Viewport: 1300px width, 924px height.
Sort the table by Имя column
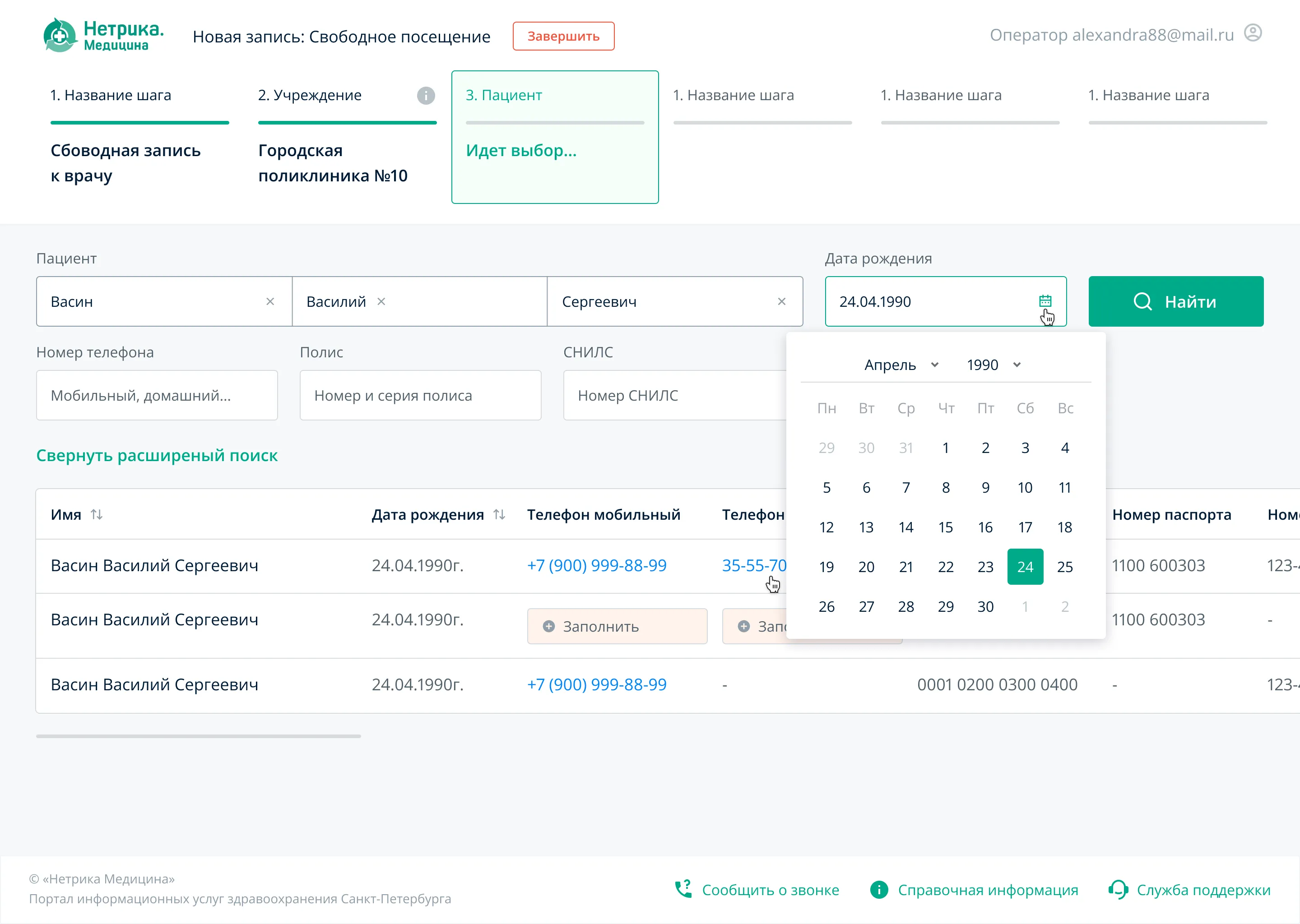(x=97, y=514)
